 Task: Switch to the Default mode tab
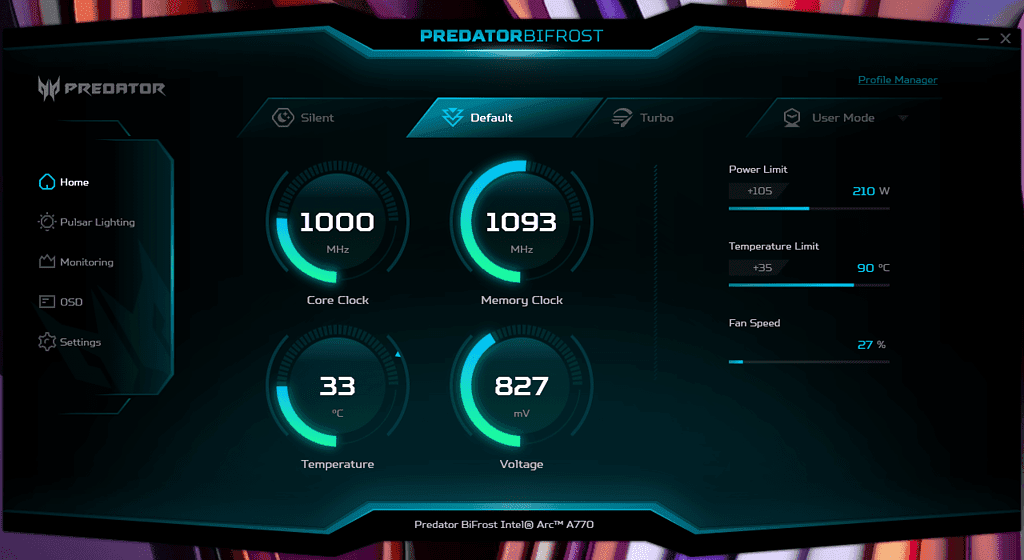point(491,118)
